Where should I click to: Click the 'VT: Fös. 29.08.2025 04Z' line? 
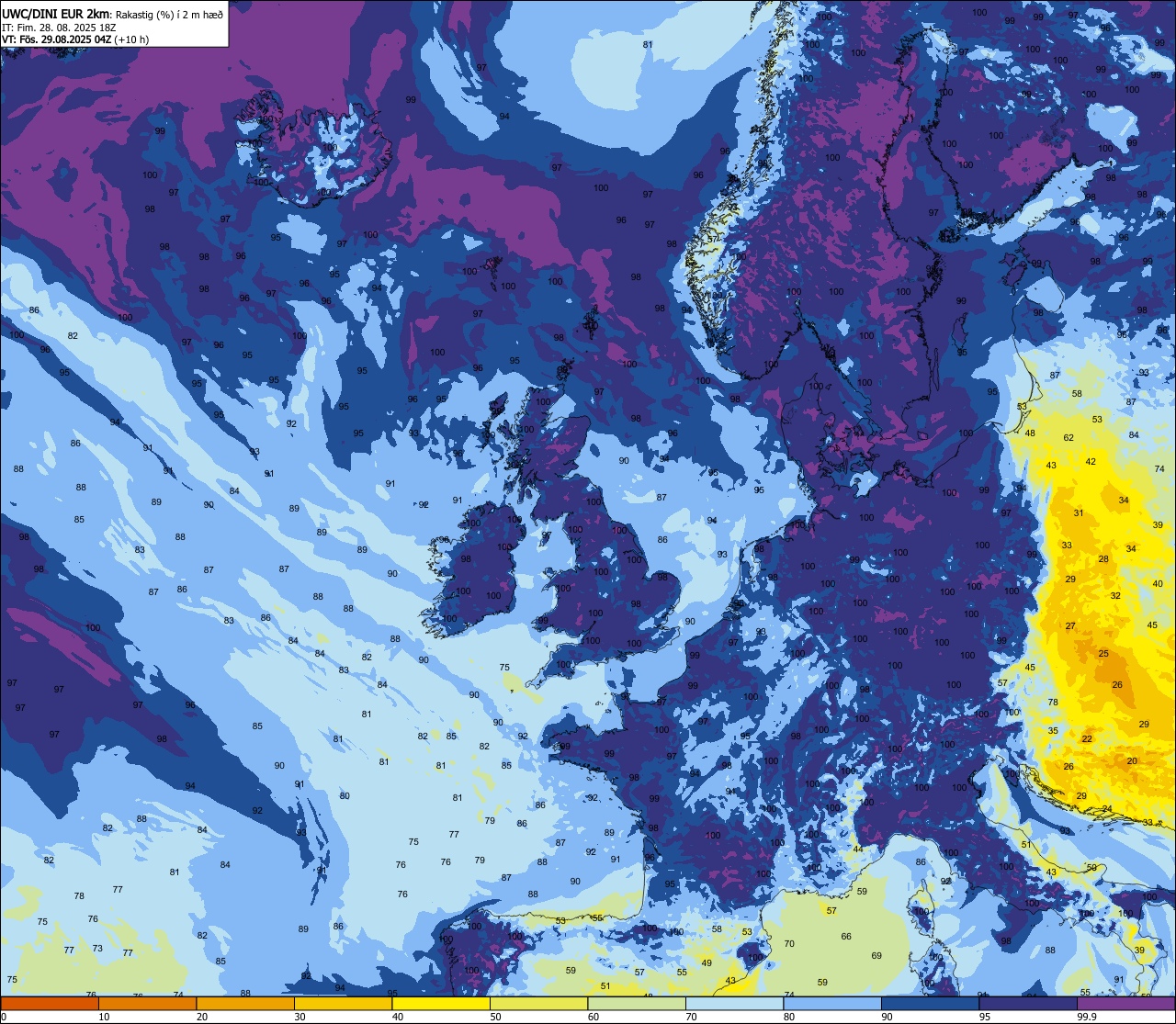click(56, 39)
